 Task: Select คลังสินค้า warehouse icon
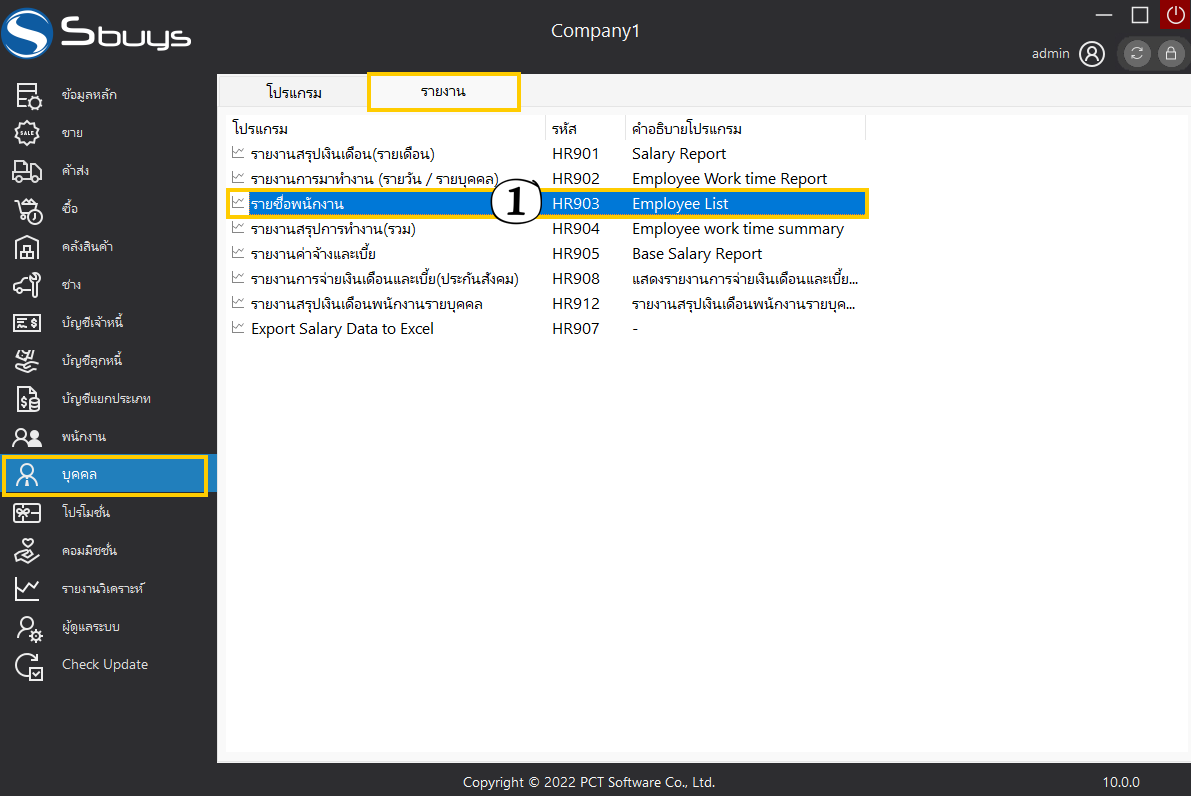pyautogui.click(x=27, y=247)
